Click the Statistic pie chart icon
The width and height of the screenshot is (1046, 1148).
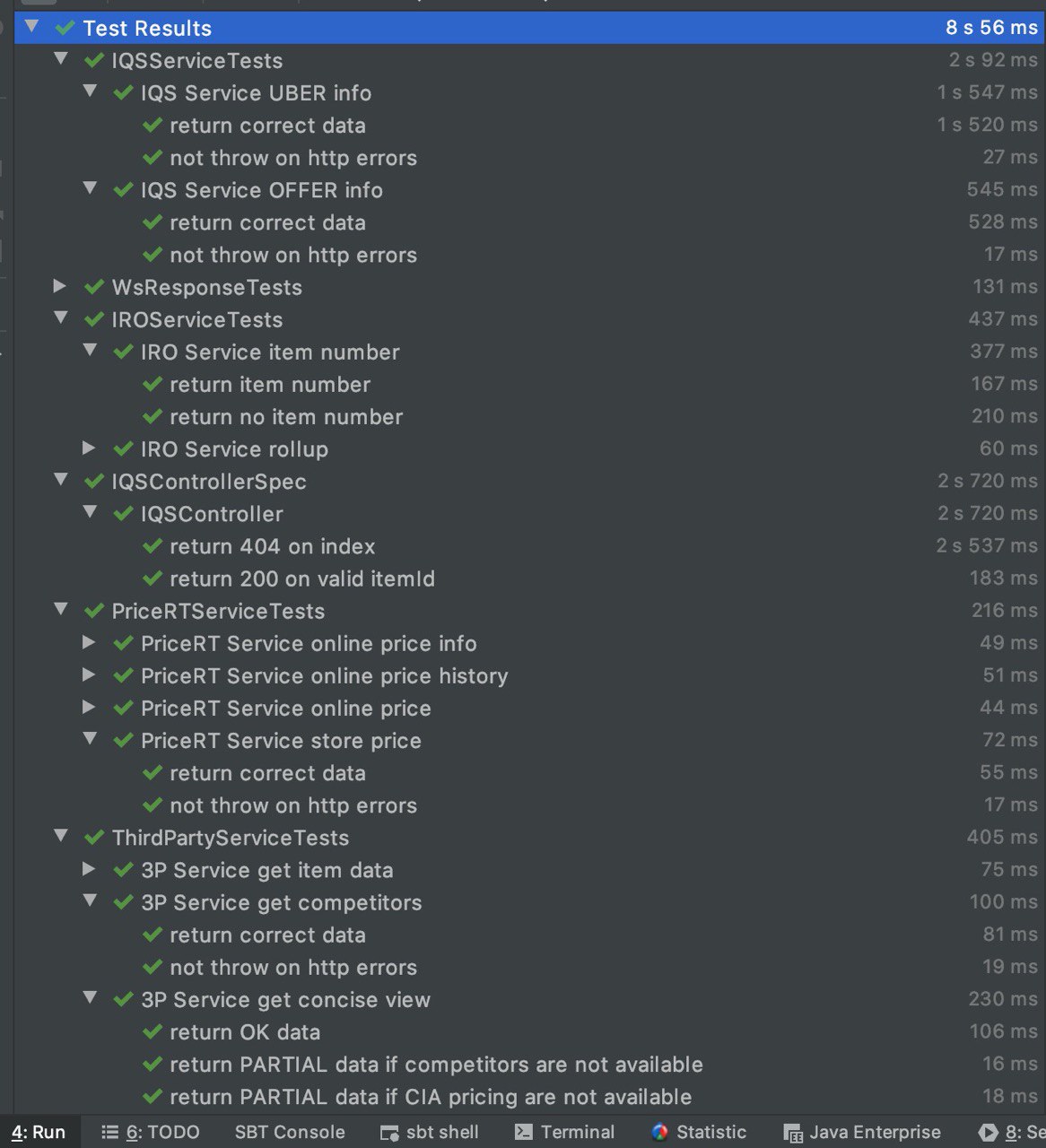pyautogui.click(x=660, y=1132)
